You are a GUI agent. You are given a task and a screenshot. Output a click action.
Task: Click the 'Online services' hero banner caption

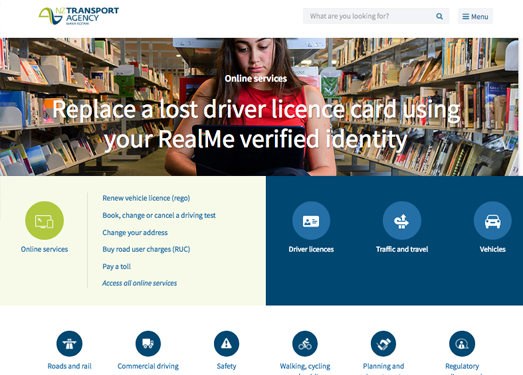pyautogui.click(x=256, y=78)
